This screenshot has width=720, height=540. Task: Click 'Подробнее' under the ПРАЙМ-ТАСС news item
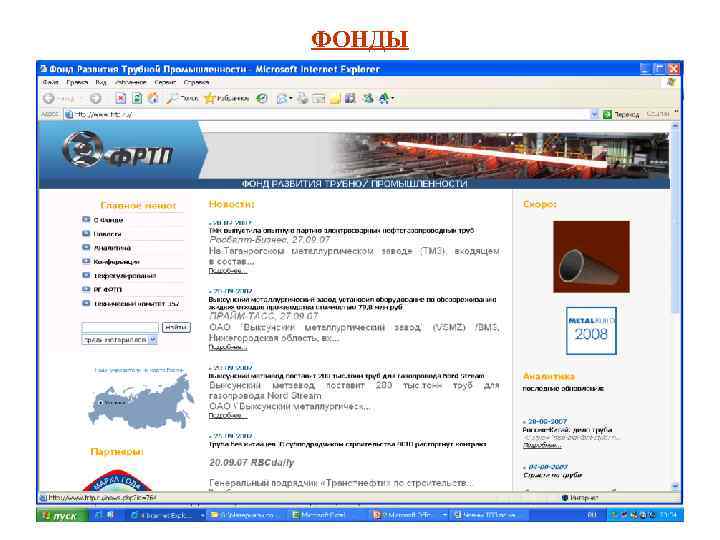coord(228,348)
